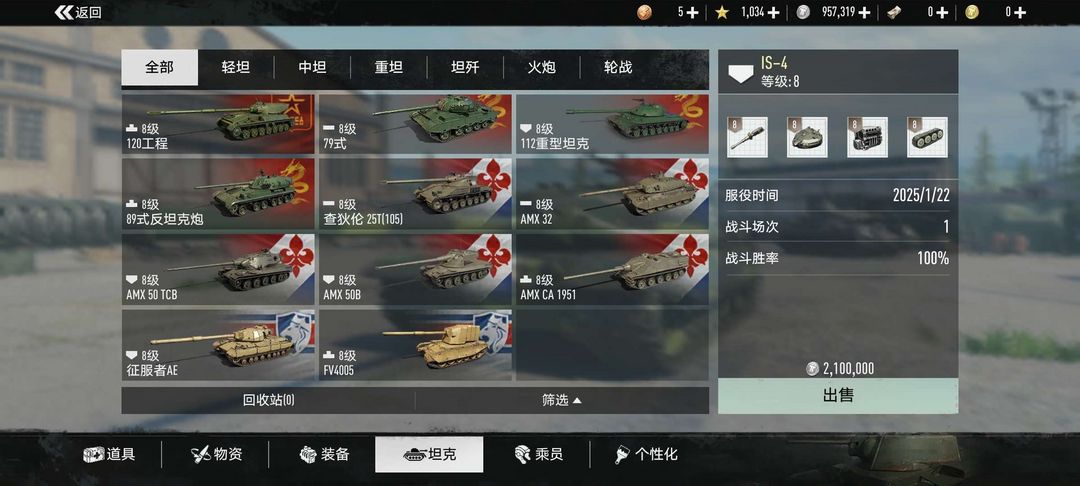
Task: Add silver next to 957,319
Action: click(x=864, y=12)
